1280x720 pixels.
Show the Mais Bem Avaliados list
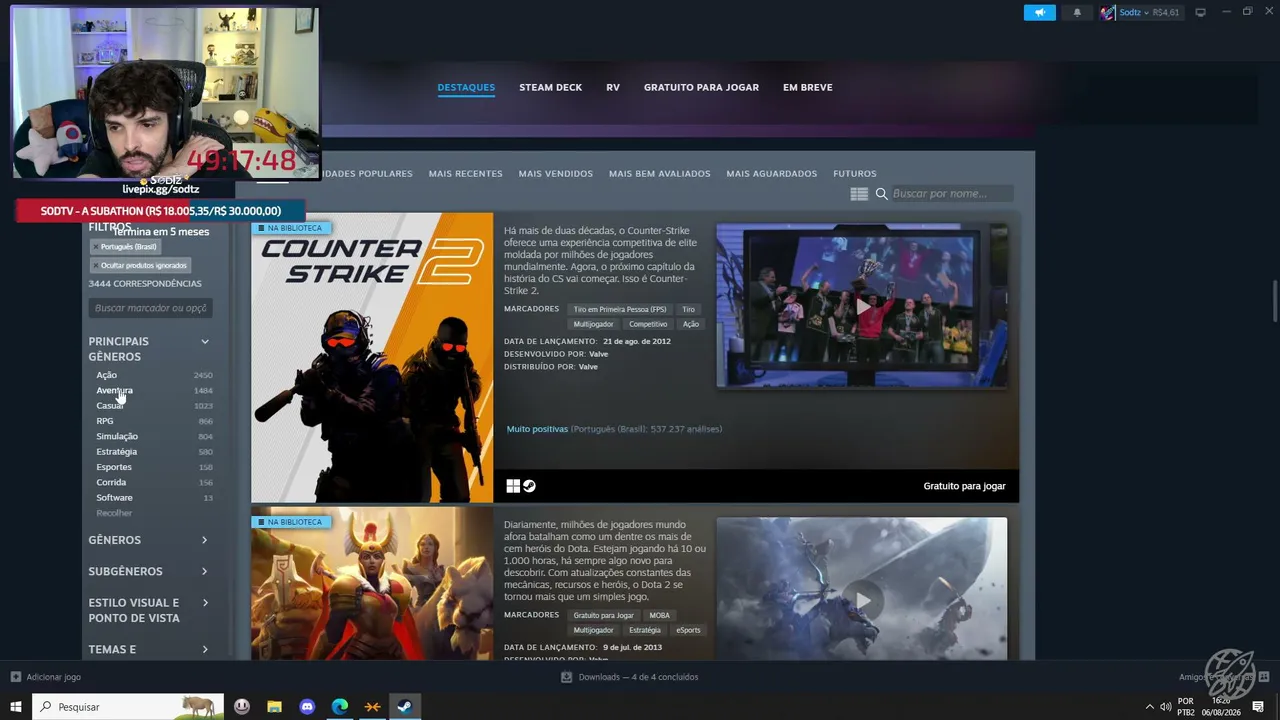click(x=659, y=173)
